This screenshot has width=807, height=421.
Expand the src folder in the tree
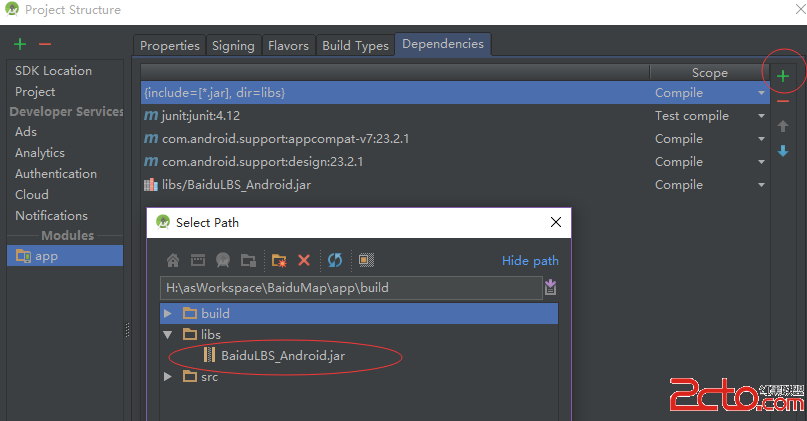point(168,377)
